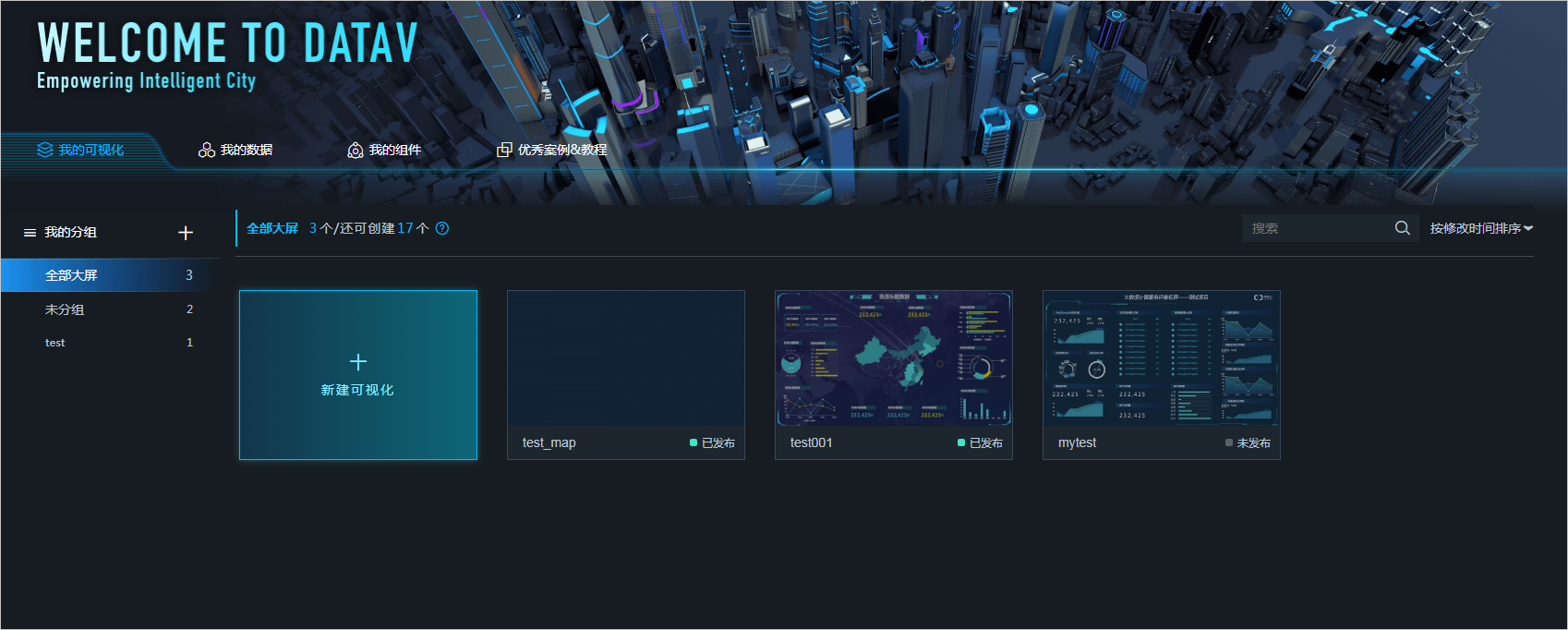Click the 全部大屏 heading above the cards

click(x=271, y=228)
